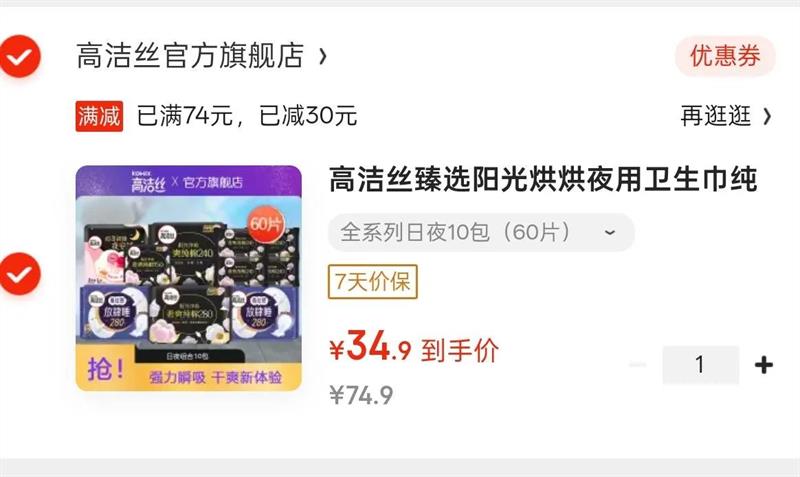The width and height of the screenshot is (800, 477).
Task: Toggle the 高洁丝官方旗舰店 store checkbox
Action: pyautogui.click(x=19, y=56)
